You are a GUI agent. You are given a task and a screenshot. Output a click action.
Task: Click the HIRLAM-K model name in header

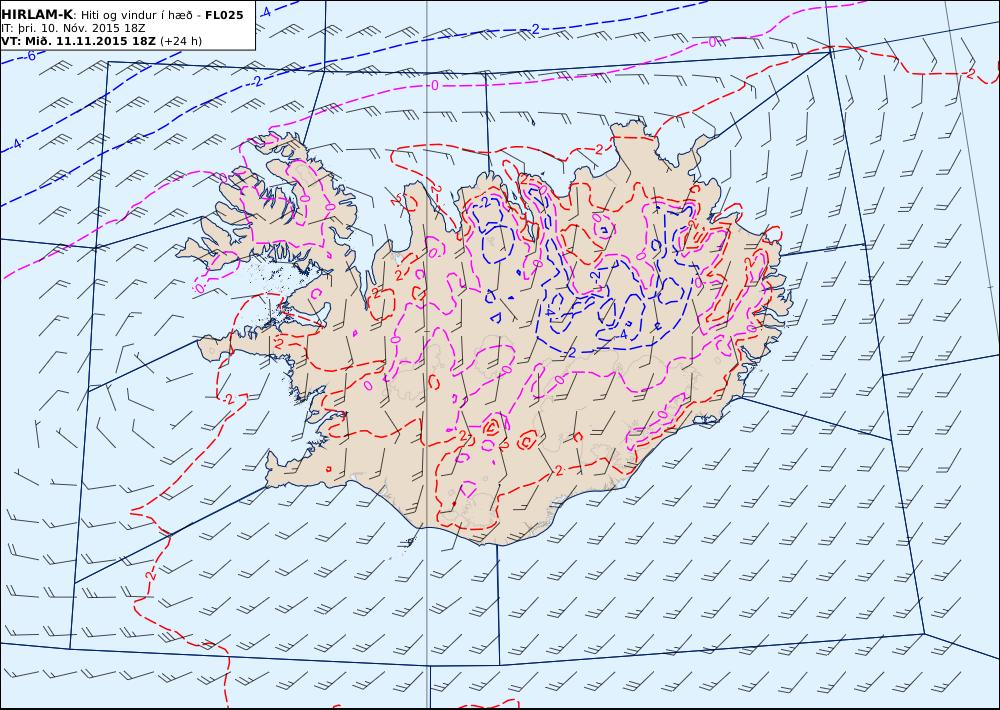37,15
